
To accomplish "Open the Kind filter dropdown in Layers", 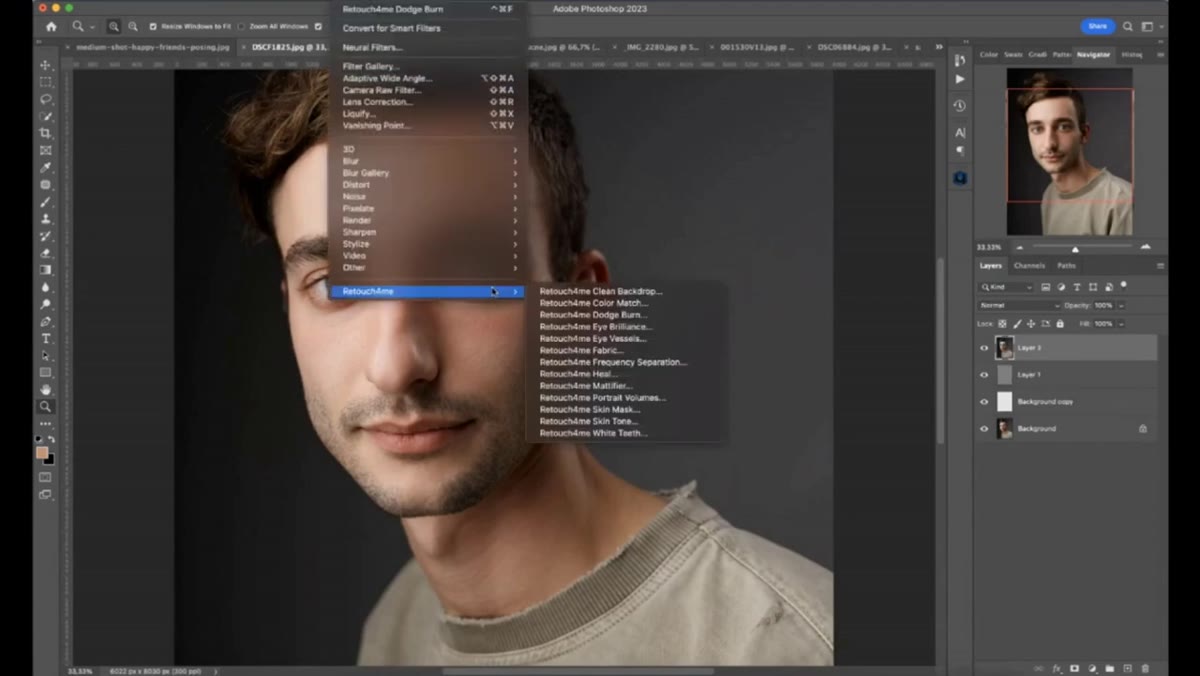I will click(x=1007, y=287).
